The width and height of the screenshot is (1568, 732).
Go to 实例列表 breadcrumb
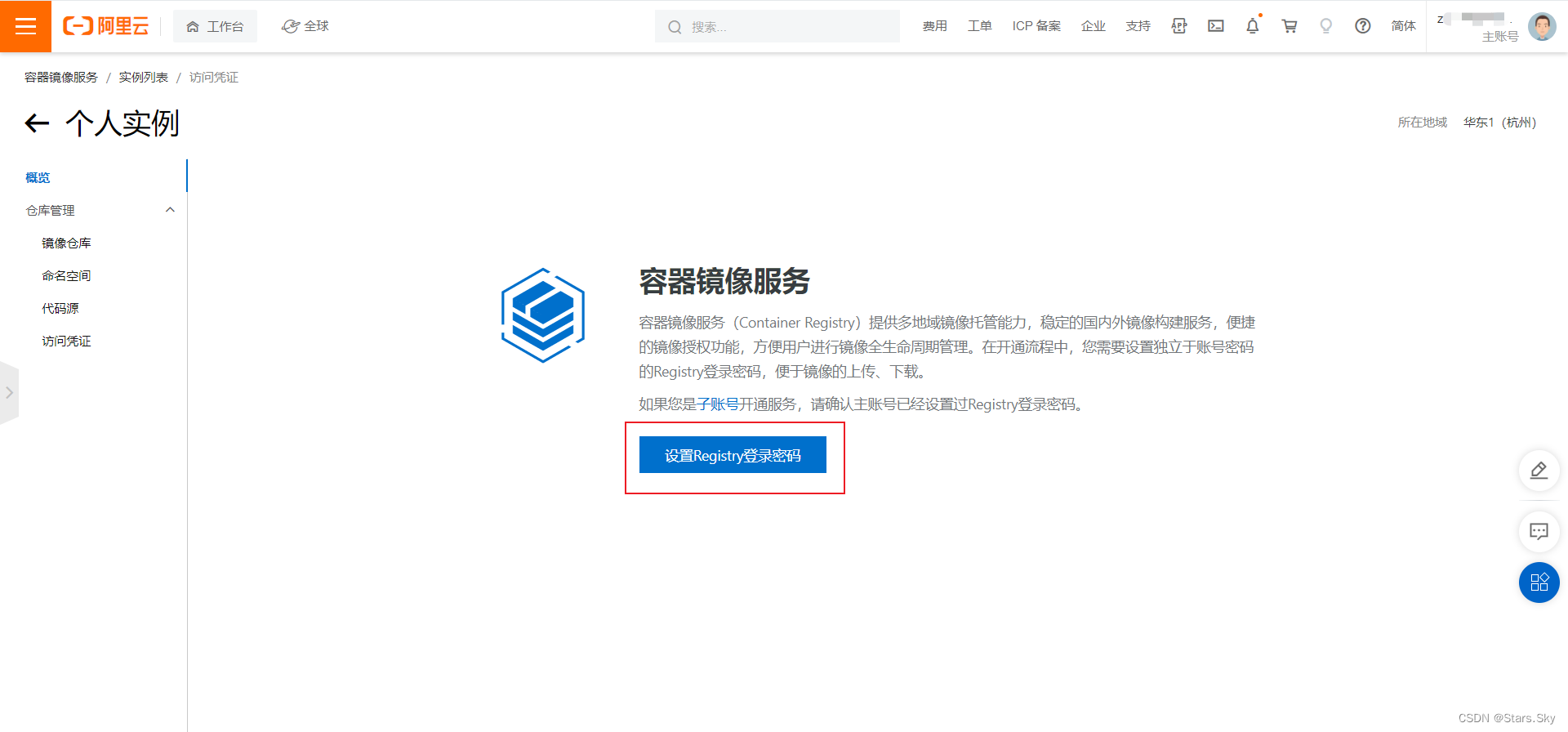pos(144,77)
